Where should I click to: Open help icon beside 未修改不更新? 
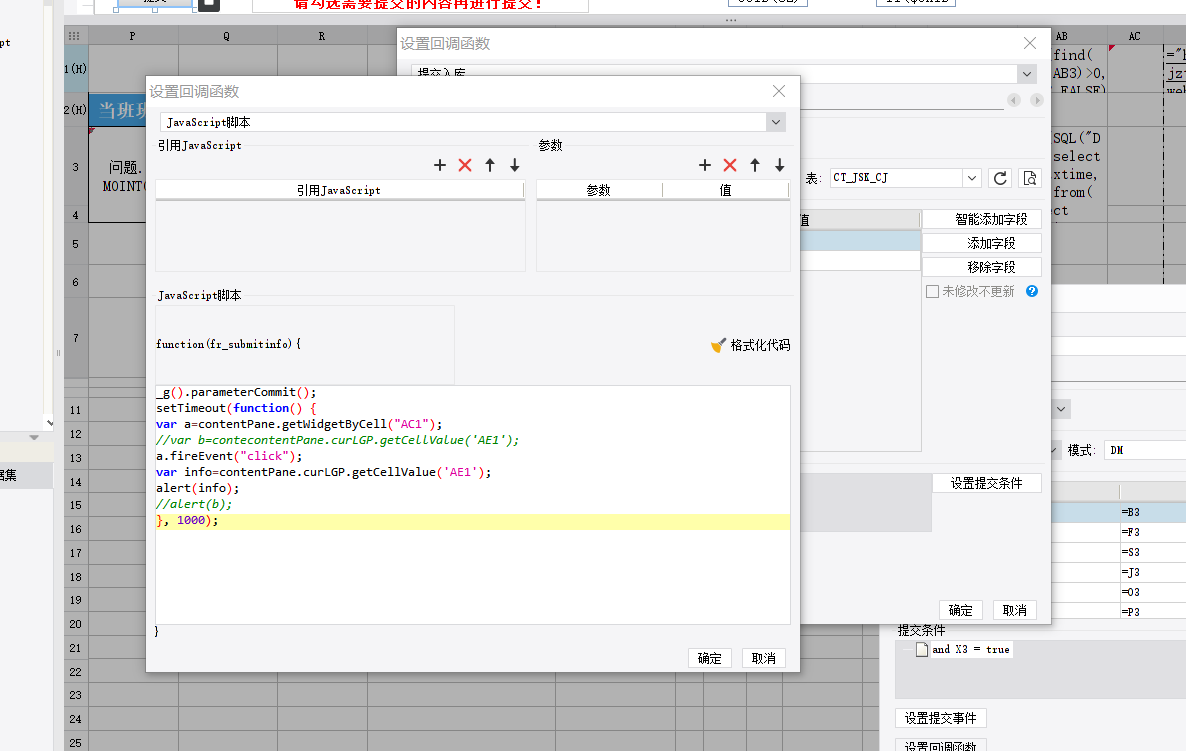pyautogui.click(x=1032, y=291)
